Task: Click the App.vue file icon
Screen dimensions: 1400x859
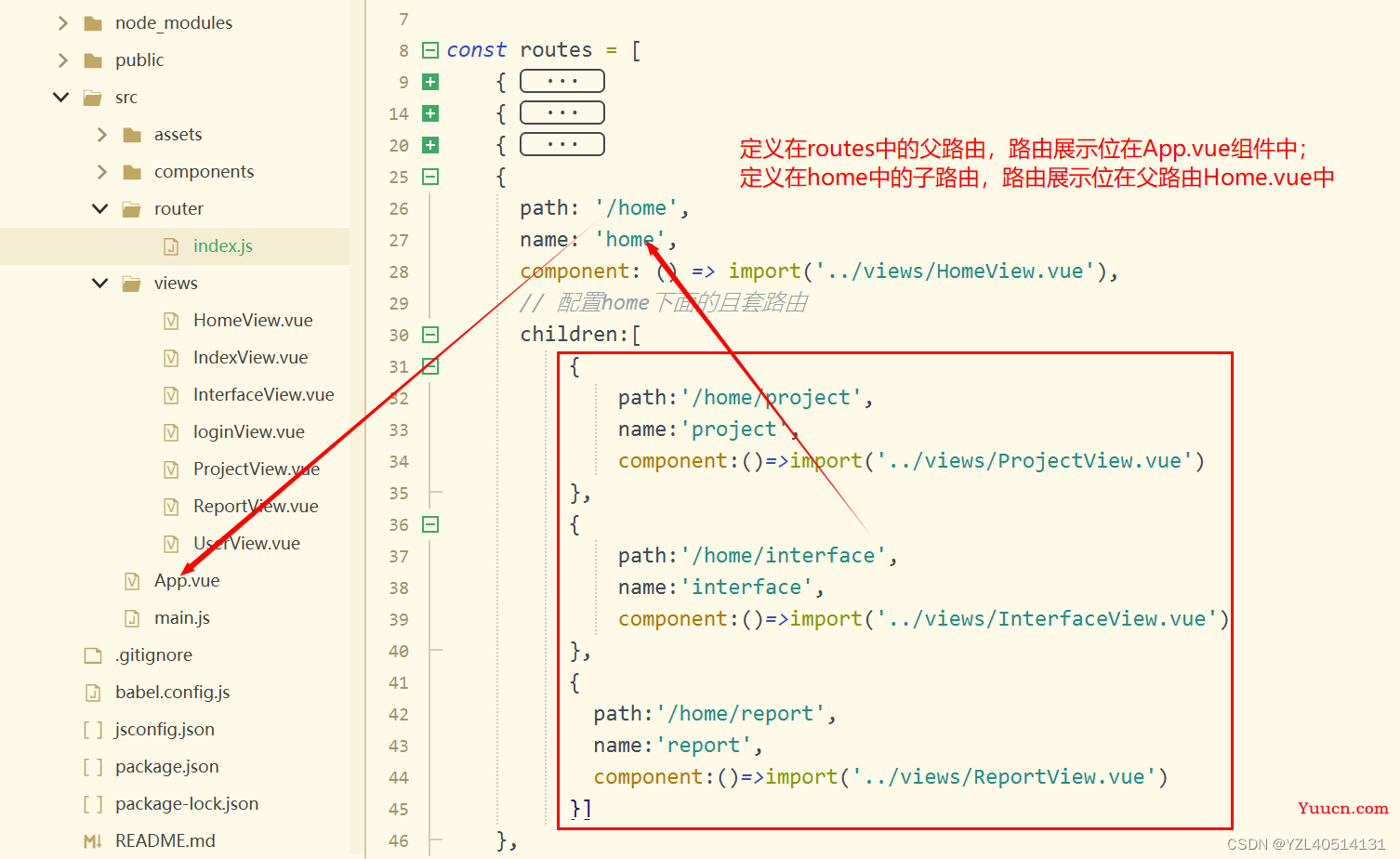Action: point(132,581)
